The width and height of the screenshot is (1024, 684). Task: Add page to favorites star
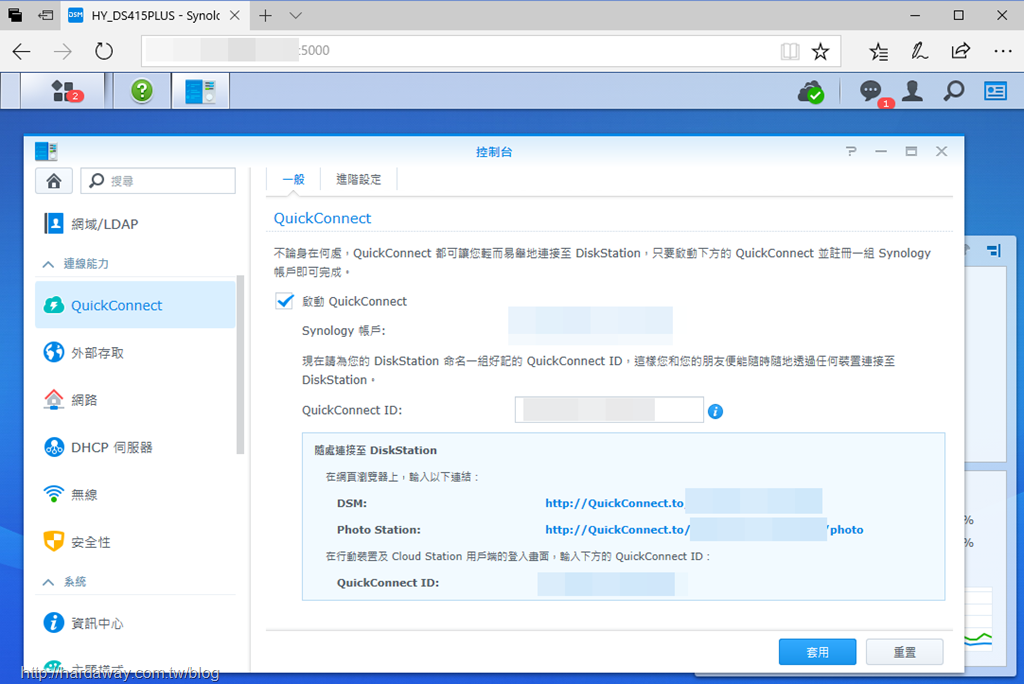point(820,51)
